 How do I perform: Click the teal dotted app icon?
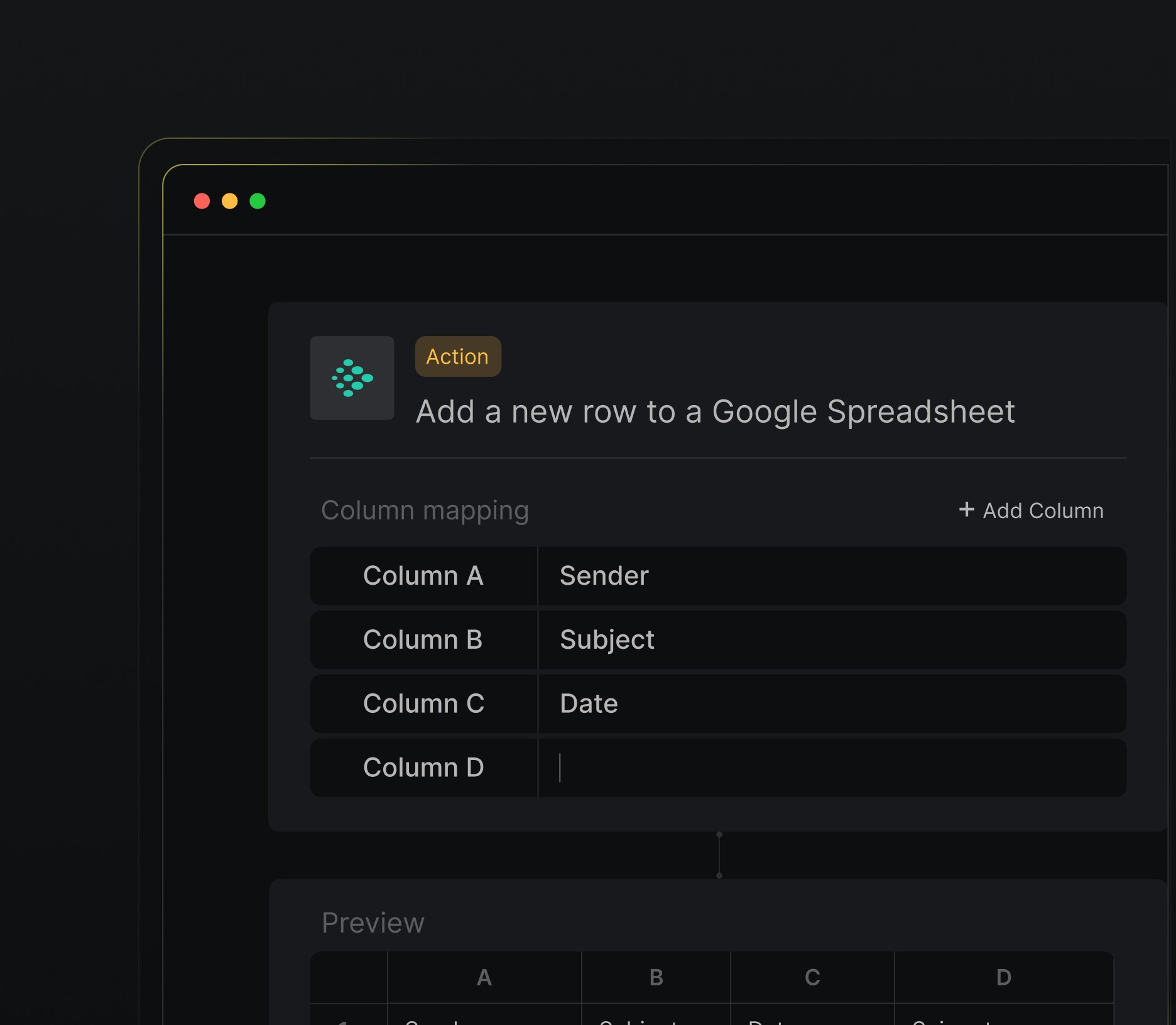tap(352, 378)
